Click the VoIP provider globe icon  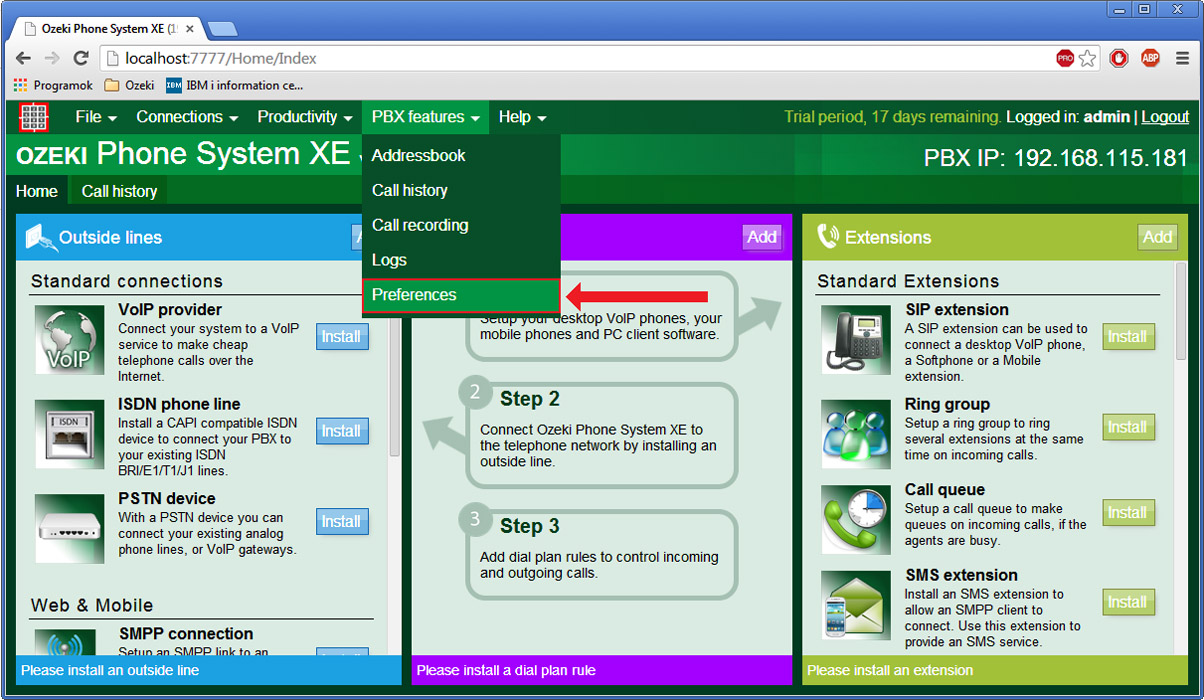tap(69, 340)
